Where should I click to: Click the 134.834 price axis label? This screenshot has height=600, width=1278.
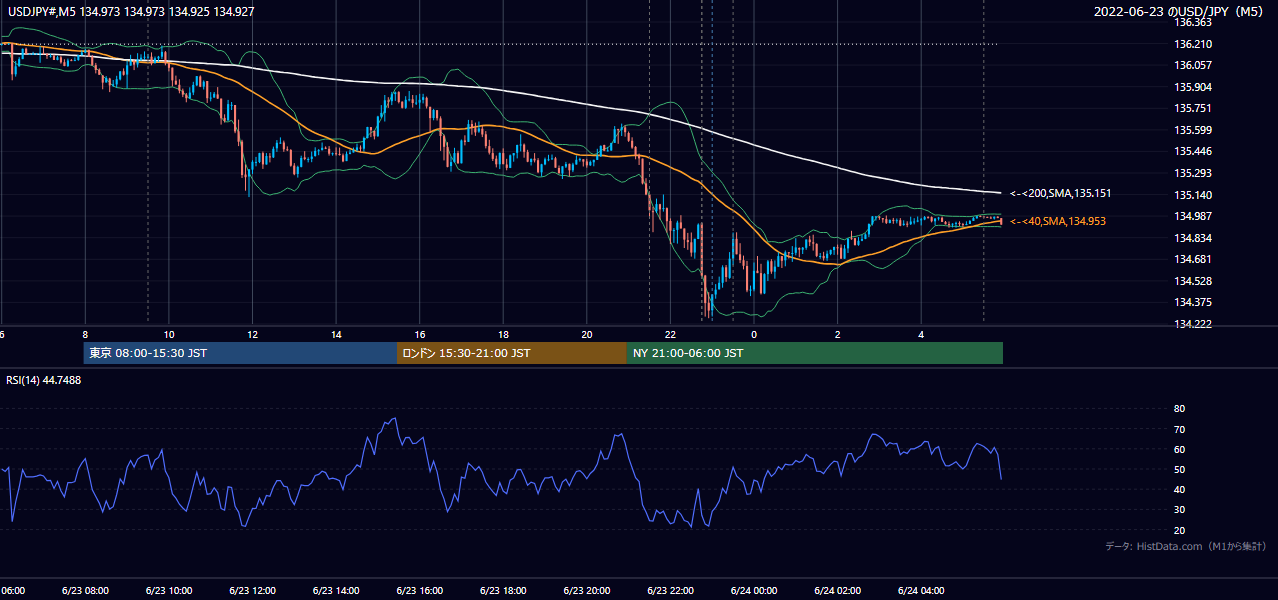click(1193, 238)
